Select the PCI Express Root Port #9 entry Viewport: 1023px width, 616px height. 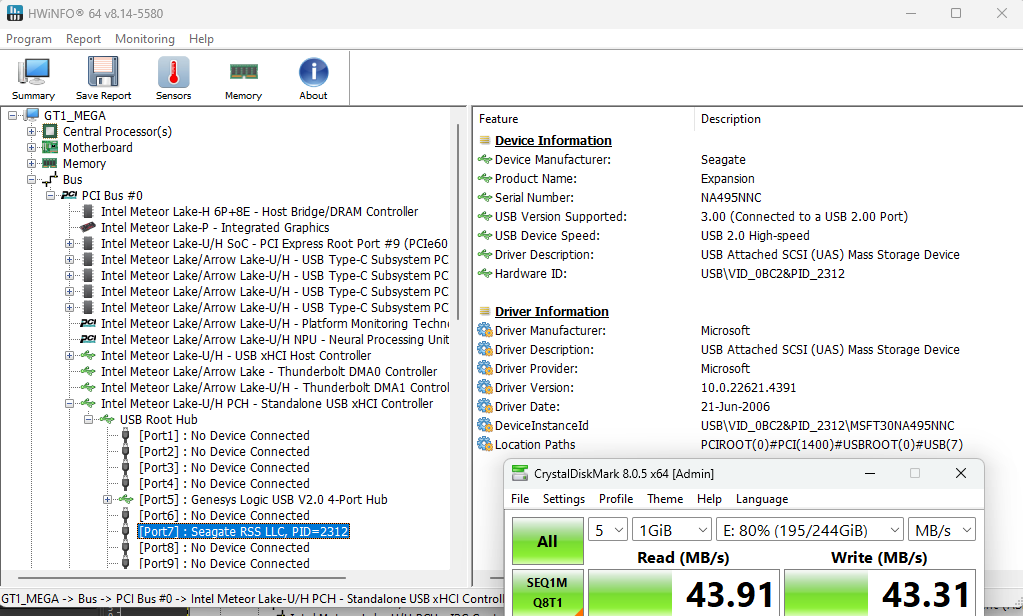point(275,243)
